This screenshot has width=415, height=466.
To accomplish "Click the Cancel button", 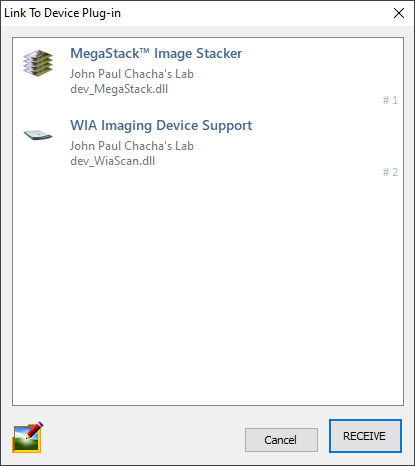I will pos(281,440).
